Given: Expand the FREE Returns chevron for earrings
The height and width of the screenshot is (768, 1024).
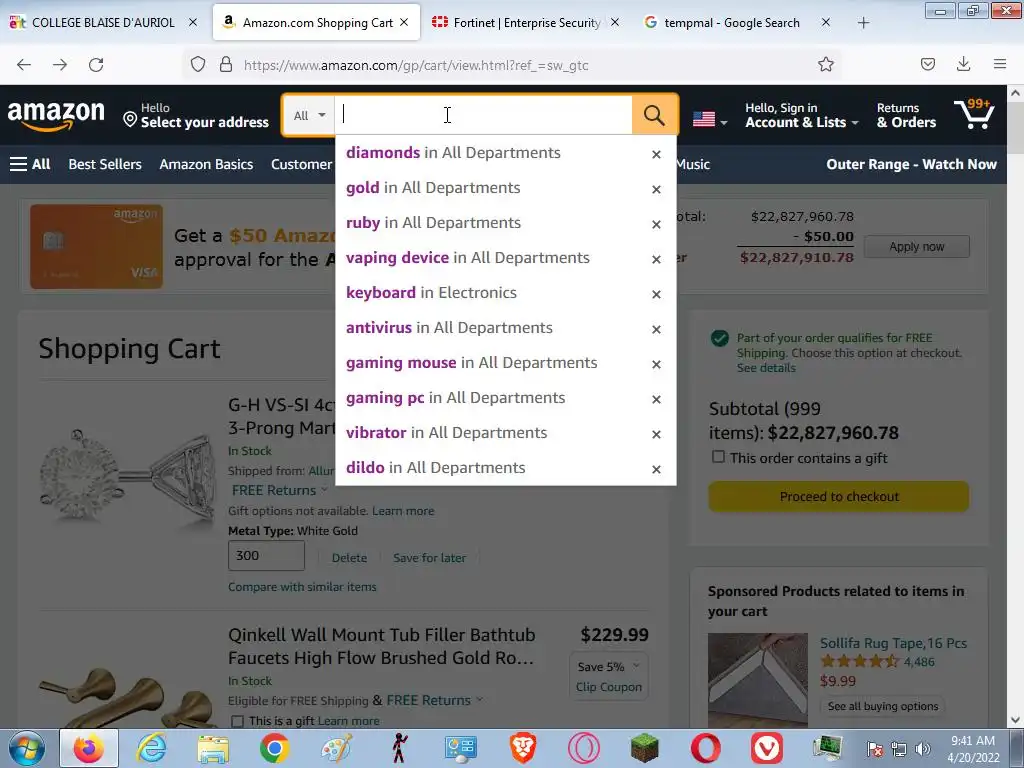Looking at the screenshot, I should 325,490.
